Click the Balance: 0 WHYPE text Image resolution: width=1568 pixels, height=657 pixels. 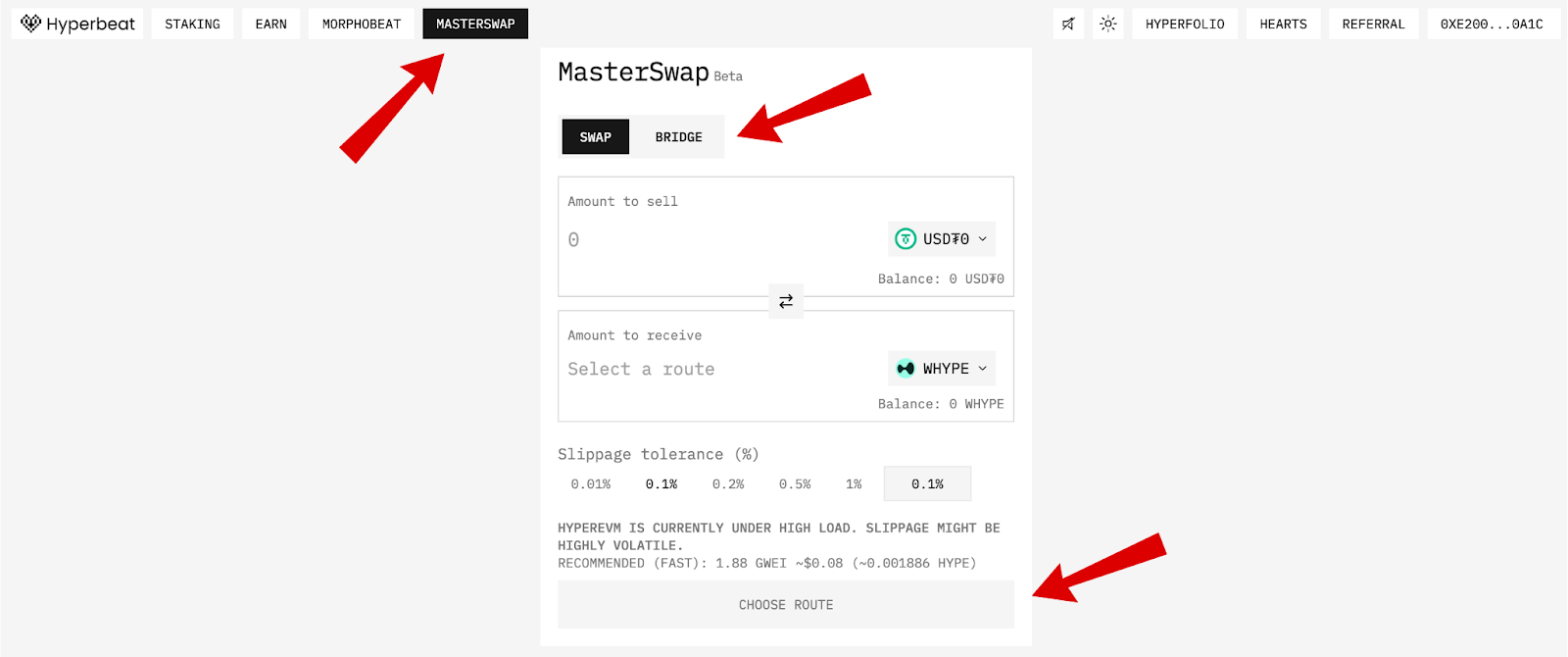[x=941, y=404]
